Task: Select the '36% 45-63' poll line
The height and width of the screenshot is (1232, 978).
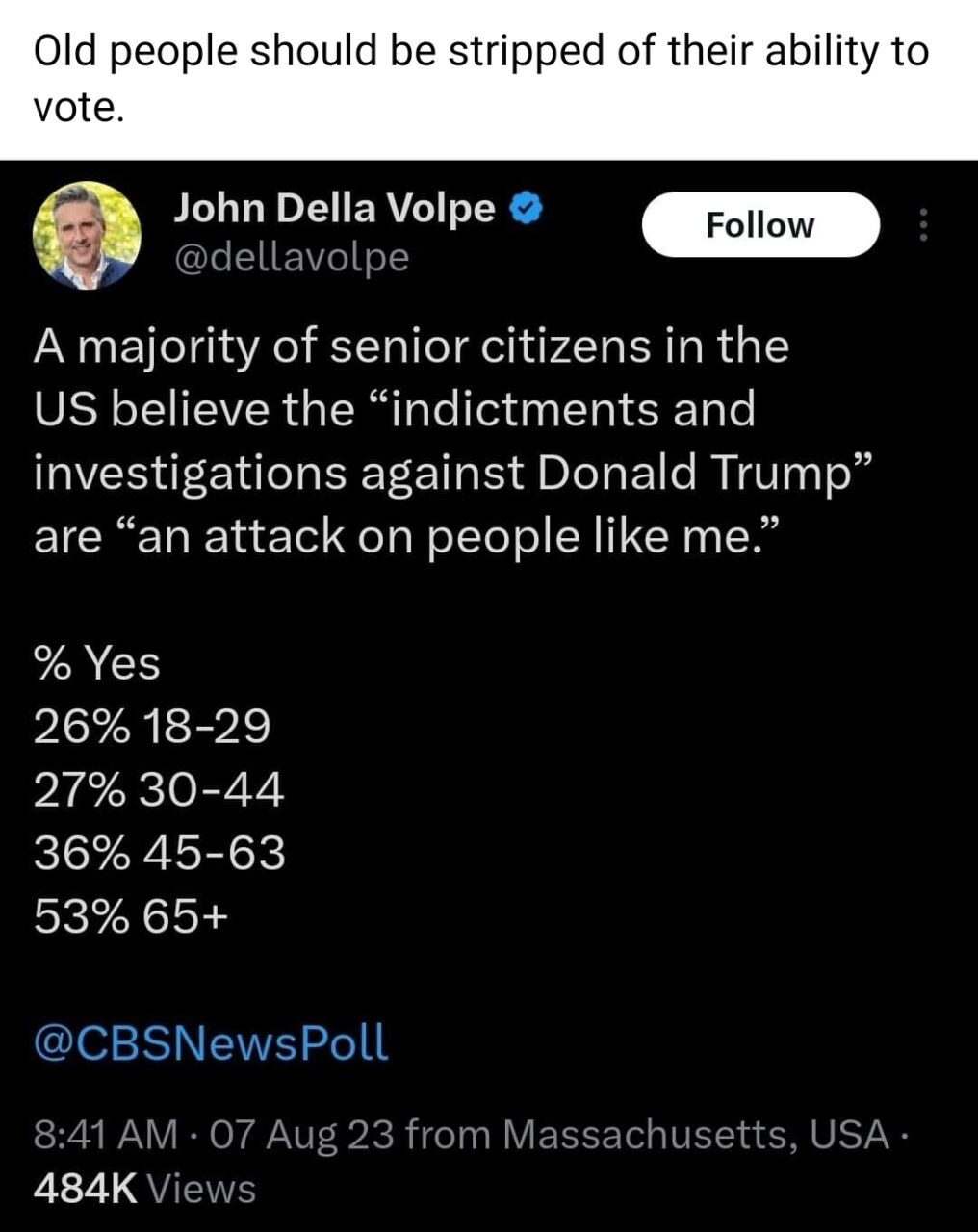Action: (x=159, y=853)
